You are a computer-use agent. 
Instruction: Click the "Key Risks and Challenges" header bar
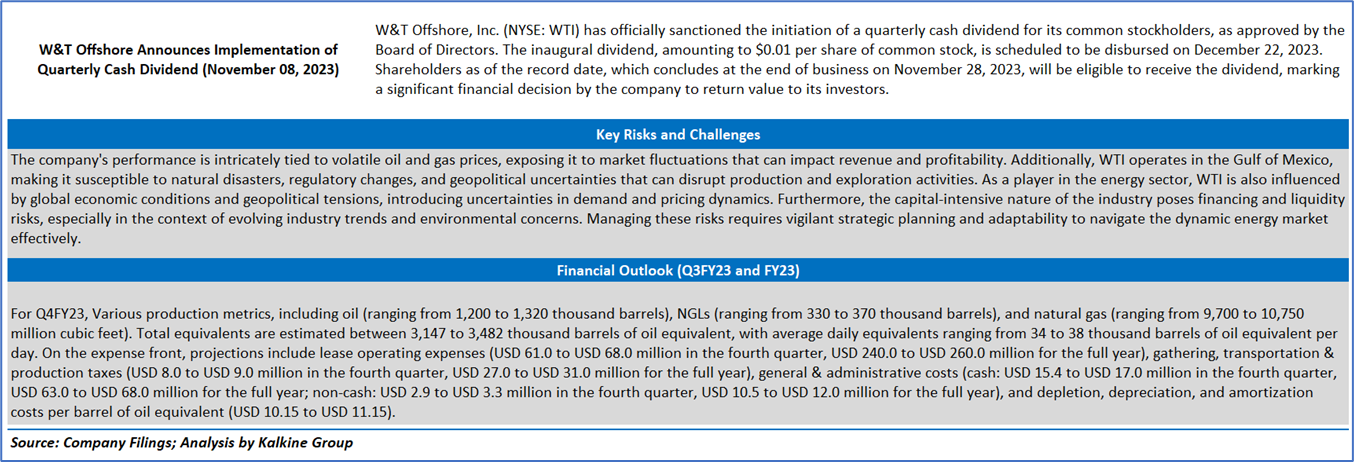(x=676, y=135)
